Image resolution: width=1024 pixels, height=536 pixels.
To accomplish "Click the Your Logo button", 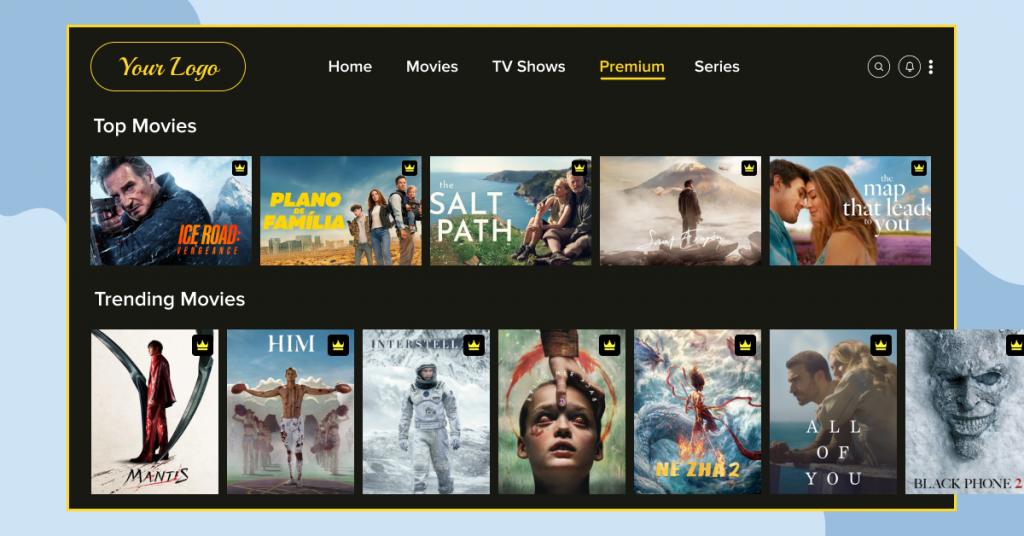I will coord(168,67).
